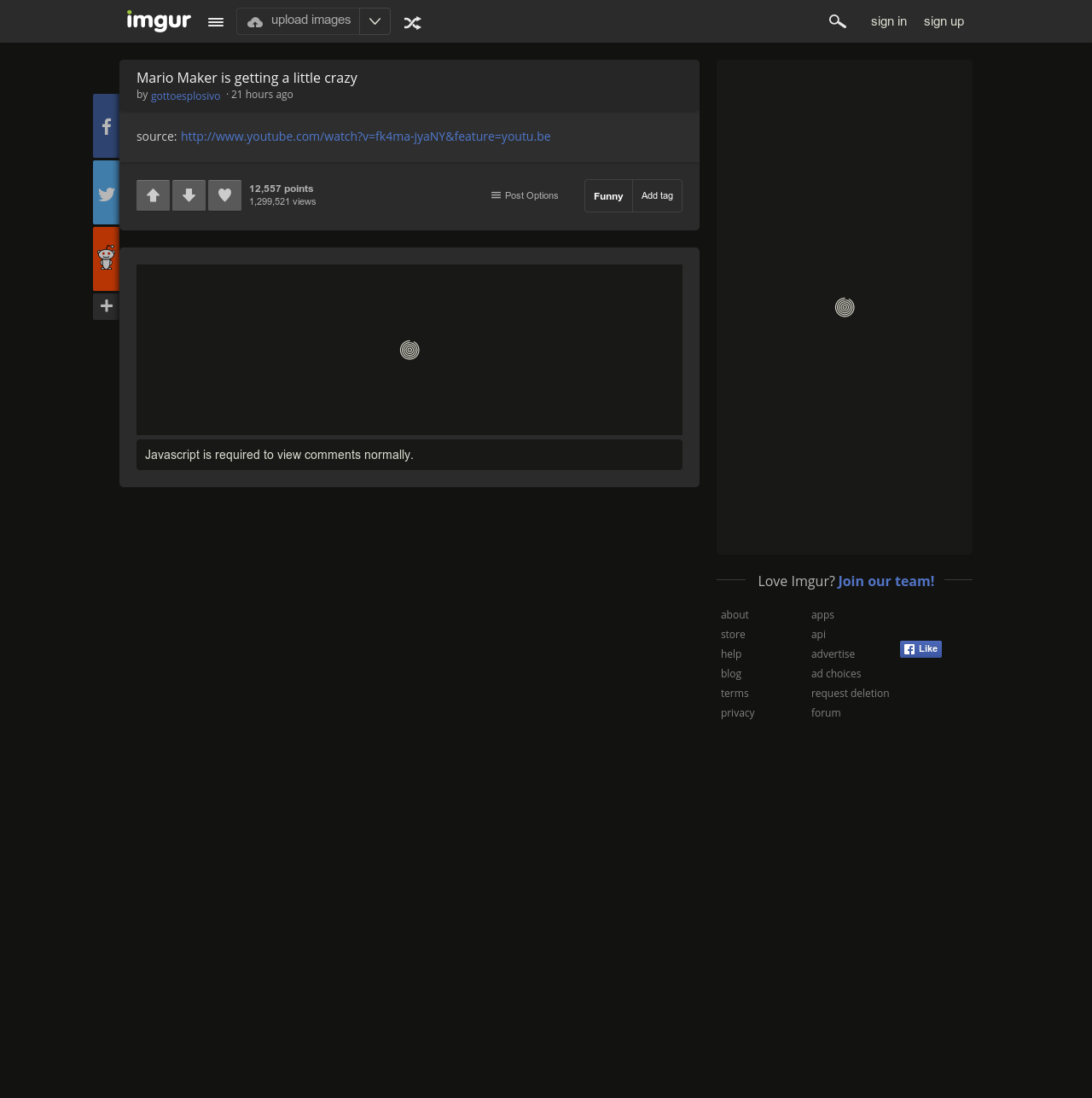Open the request deletion footer link

coord(850,694)
